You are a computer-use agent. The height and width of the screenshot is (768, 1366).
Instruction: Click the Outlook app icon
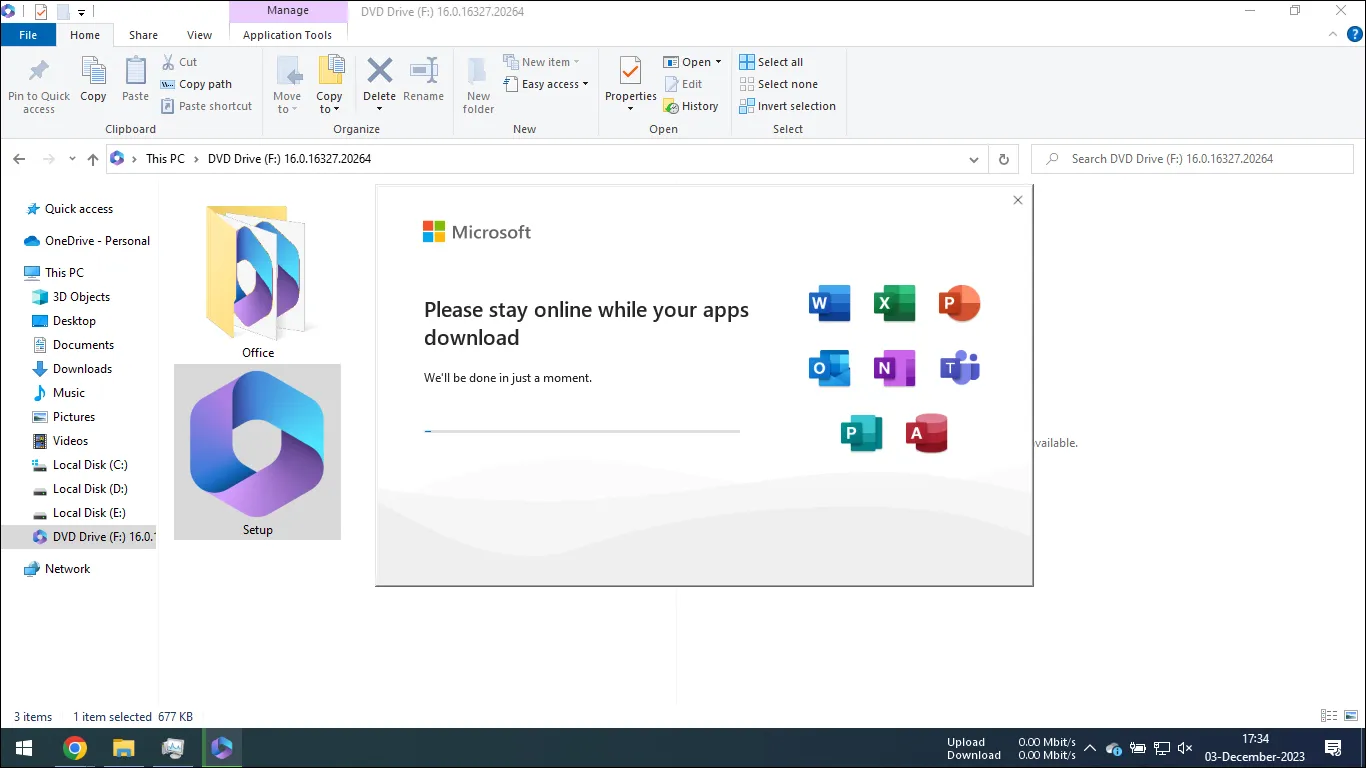coord(828,367)
